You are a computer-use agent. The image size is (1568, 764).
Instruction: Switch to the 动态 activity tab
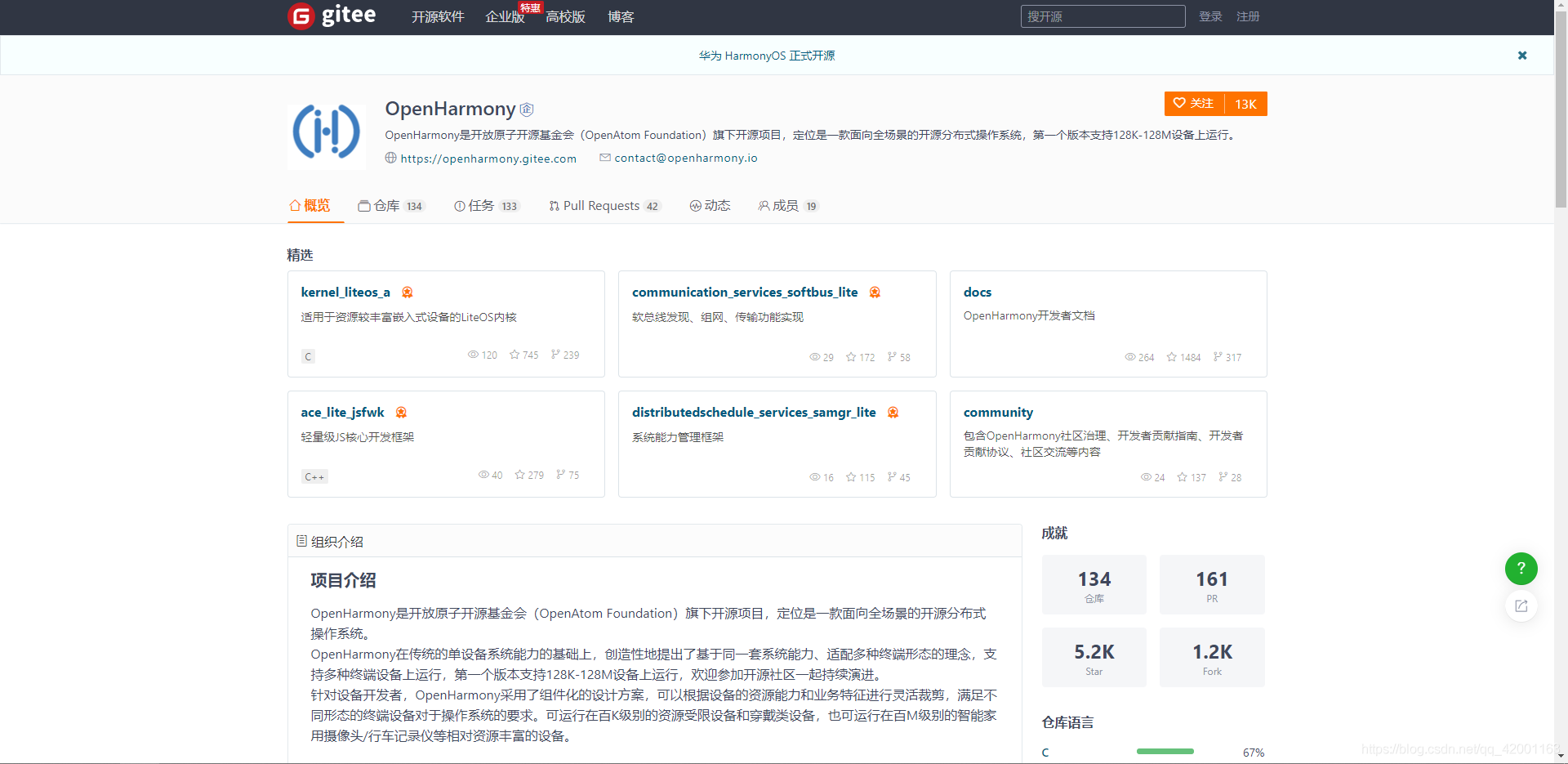[x=710, y=206]
